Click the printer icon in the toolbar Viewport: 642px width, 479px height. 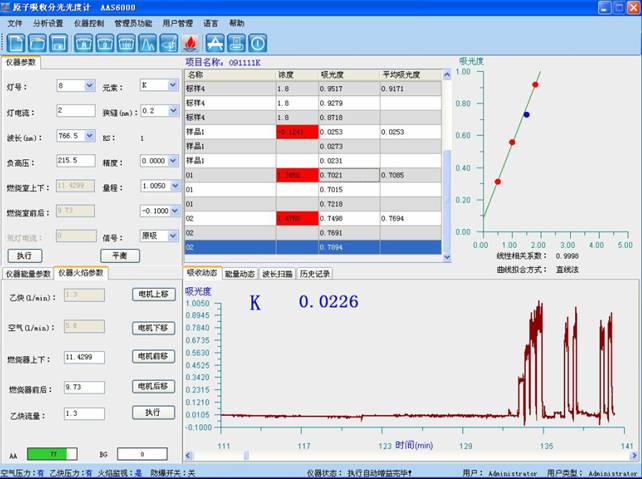(x=235, y=43)
